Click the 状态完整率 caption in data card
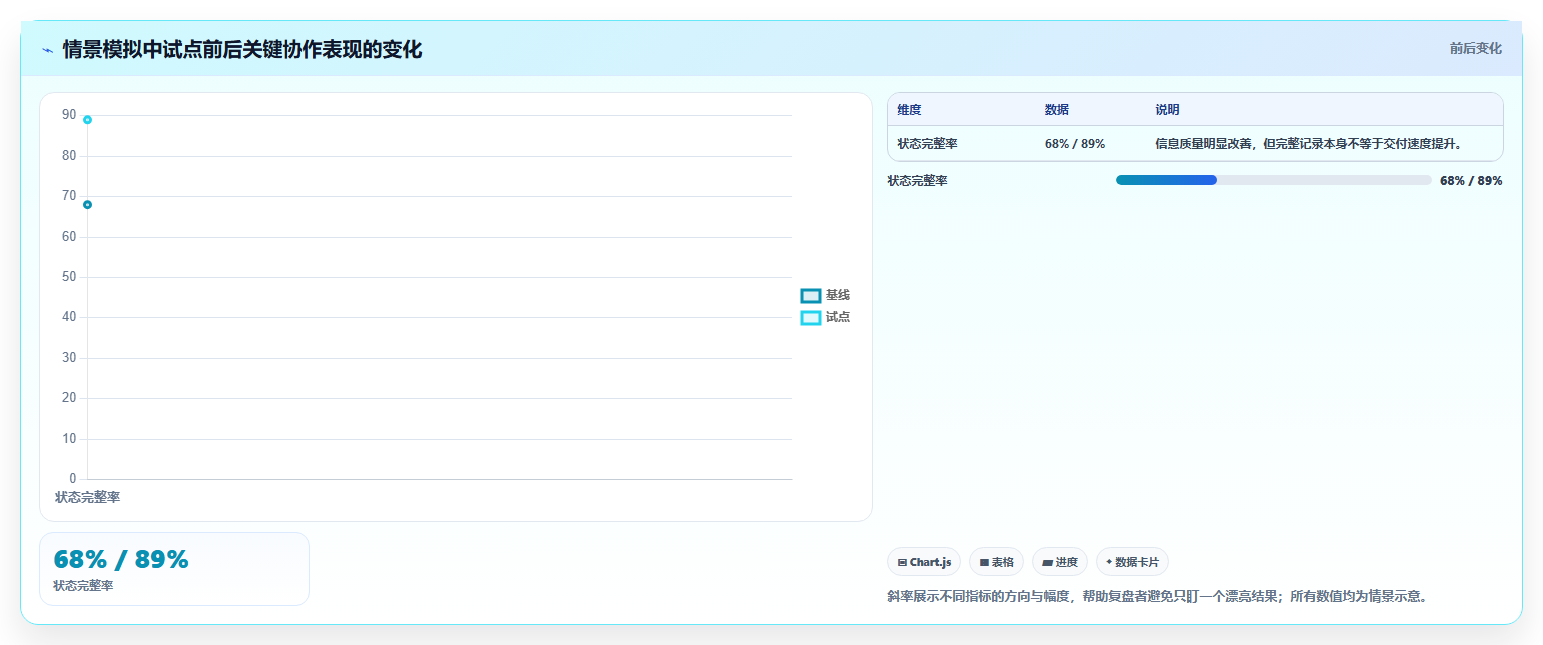The image size is (1543, 645). [x=83, y=586]
